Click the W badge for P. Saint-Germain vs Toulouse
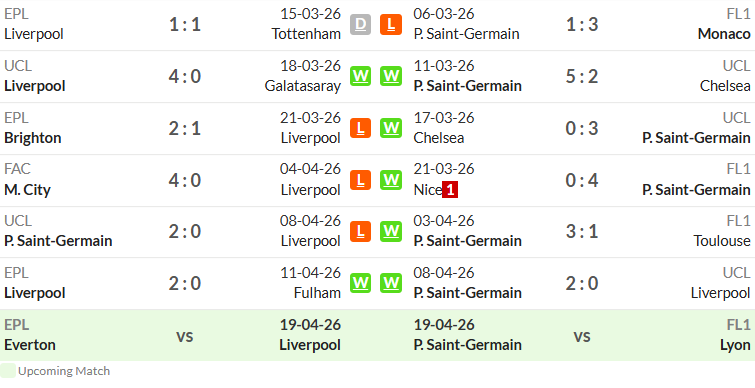 391,232
